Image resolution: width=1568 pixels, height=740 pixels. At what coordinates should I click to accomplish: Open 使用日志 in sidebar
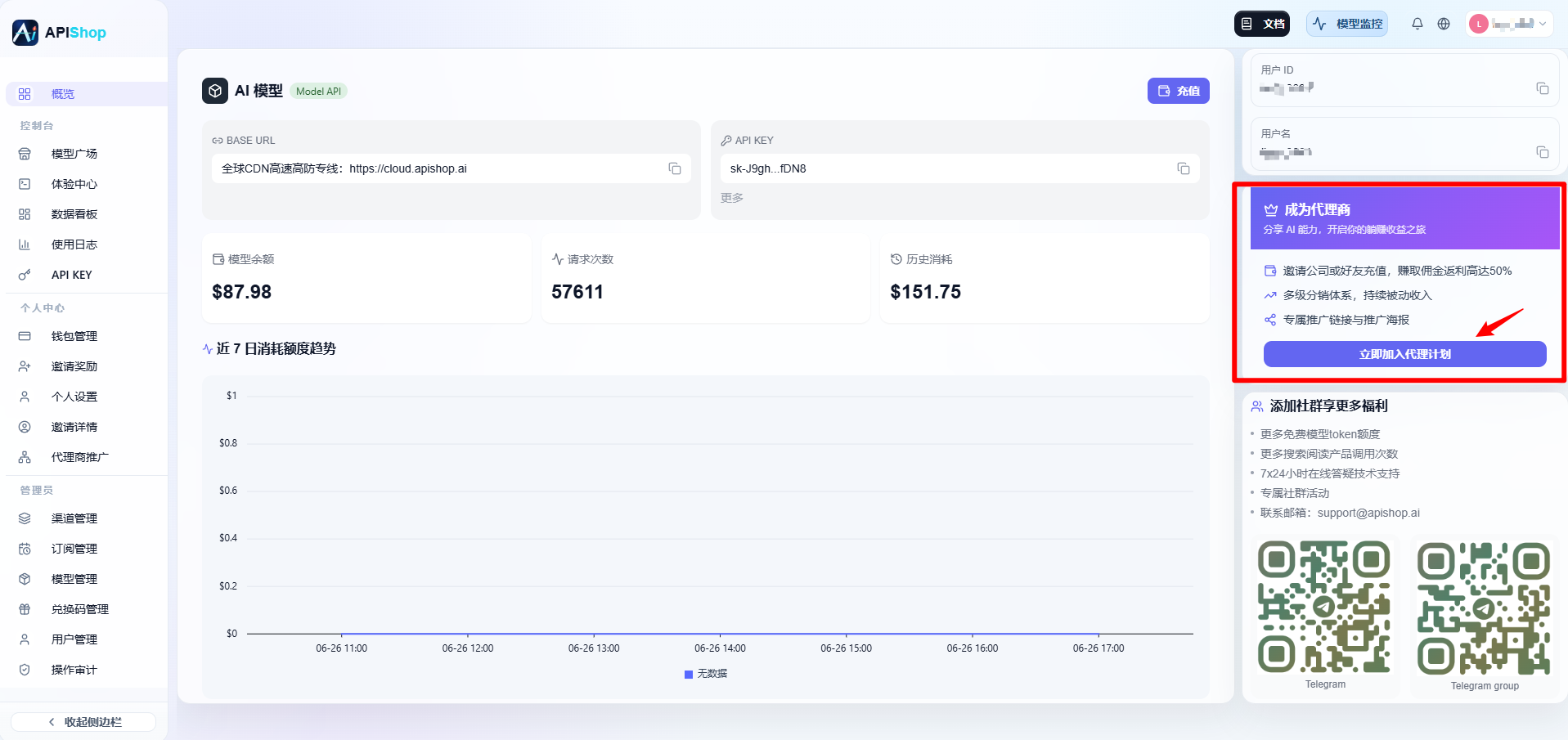tap(86, 244)
